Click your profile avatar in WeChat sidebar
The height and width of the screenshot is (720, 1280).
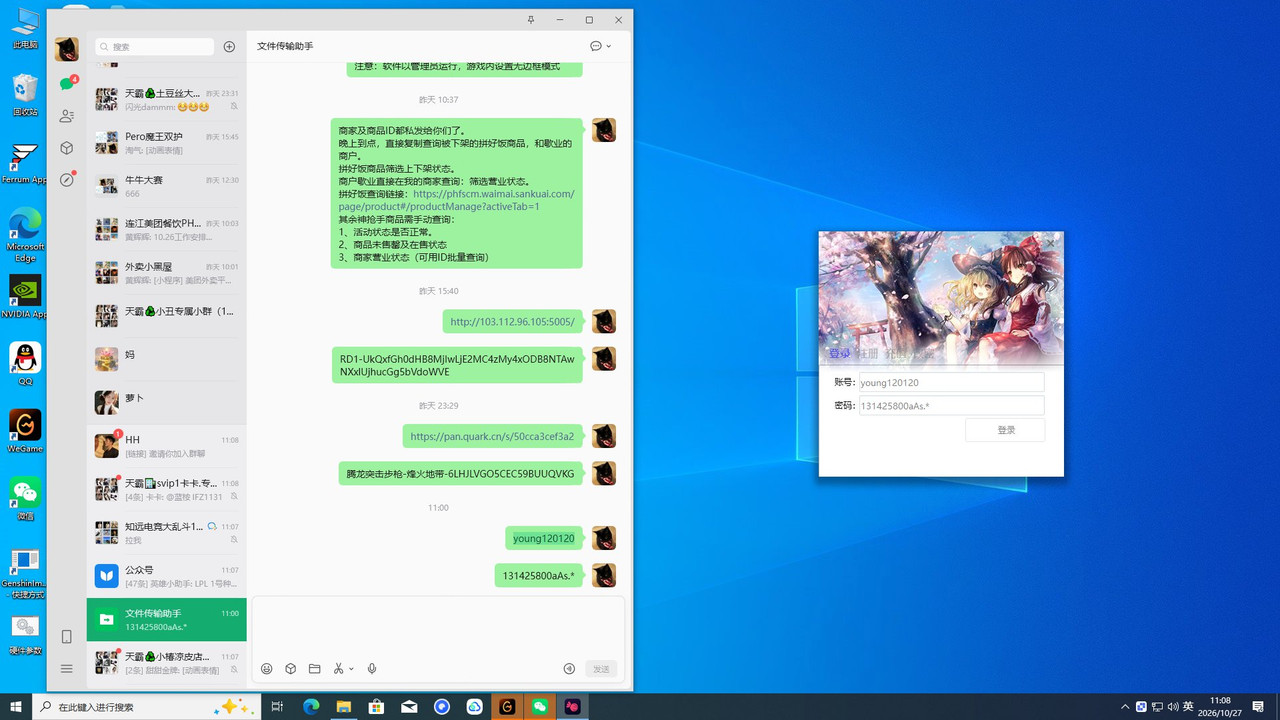coord(66,49)
